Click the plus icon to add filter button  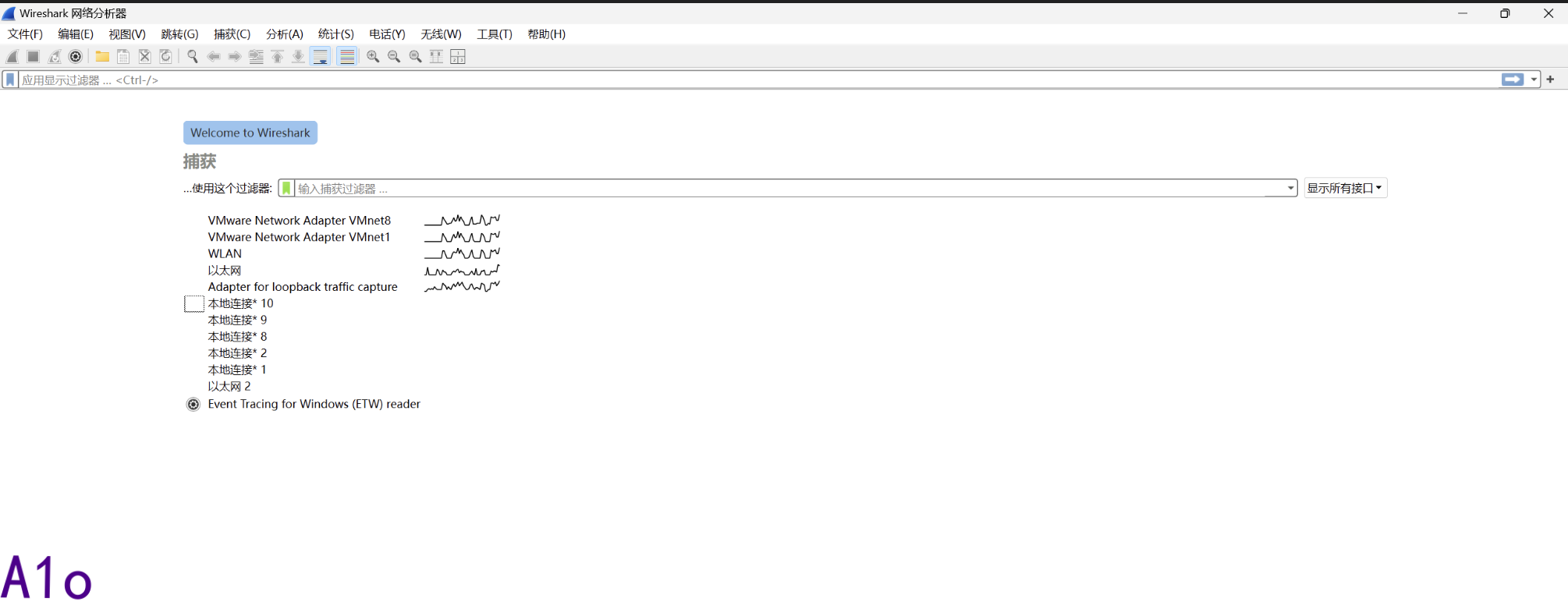[x=1550, y=80]
